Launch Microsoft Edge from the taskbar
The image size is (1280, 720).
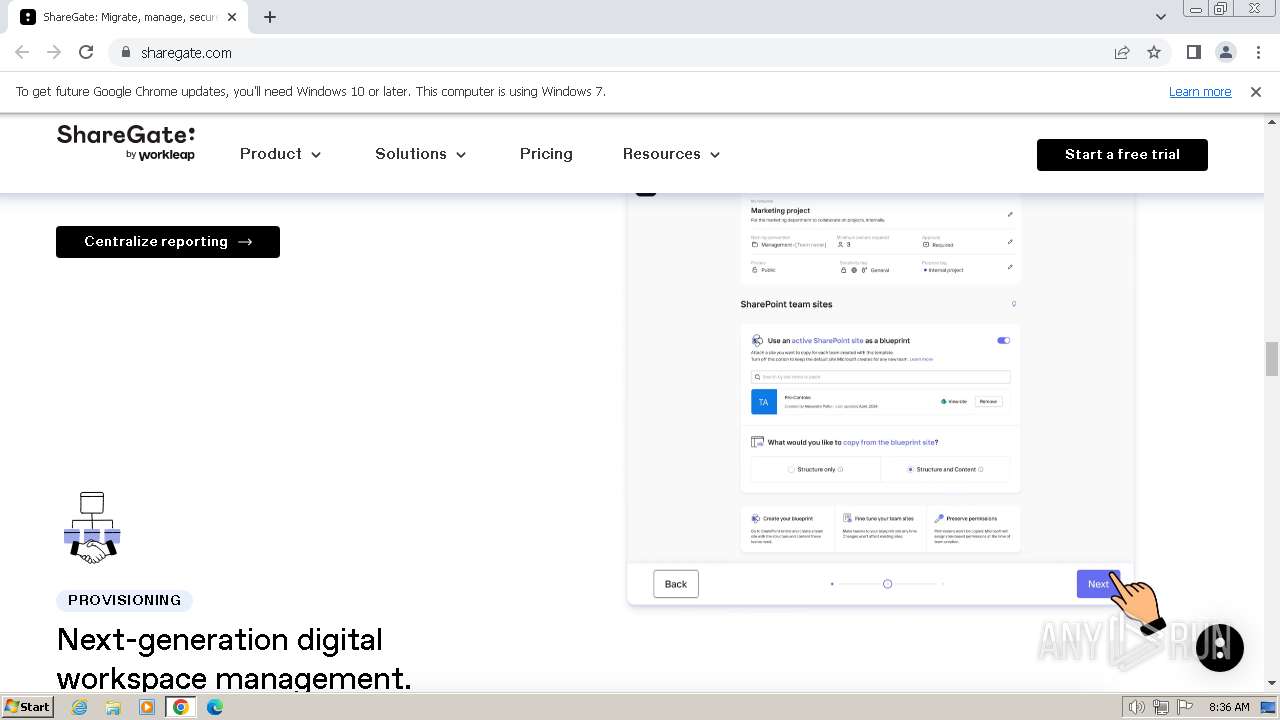pos(215,707)
